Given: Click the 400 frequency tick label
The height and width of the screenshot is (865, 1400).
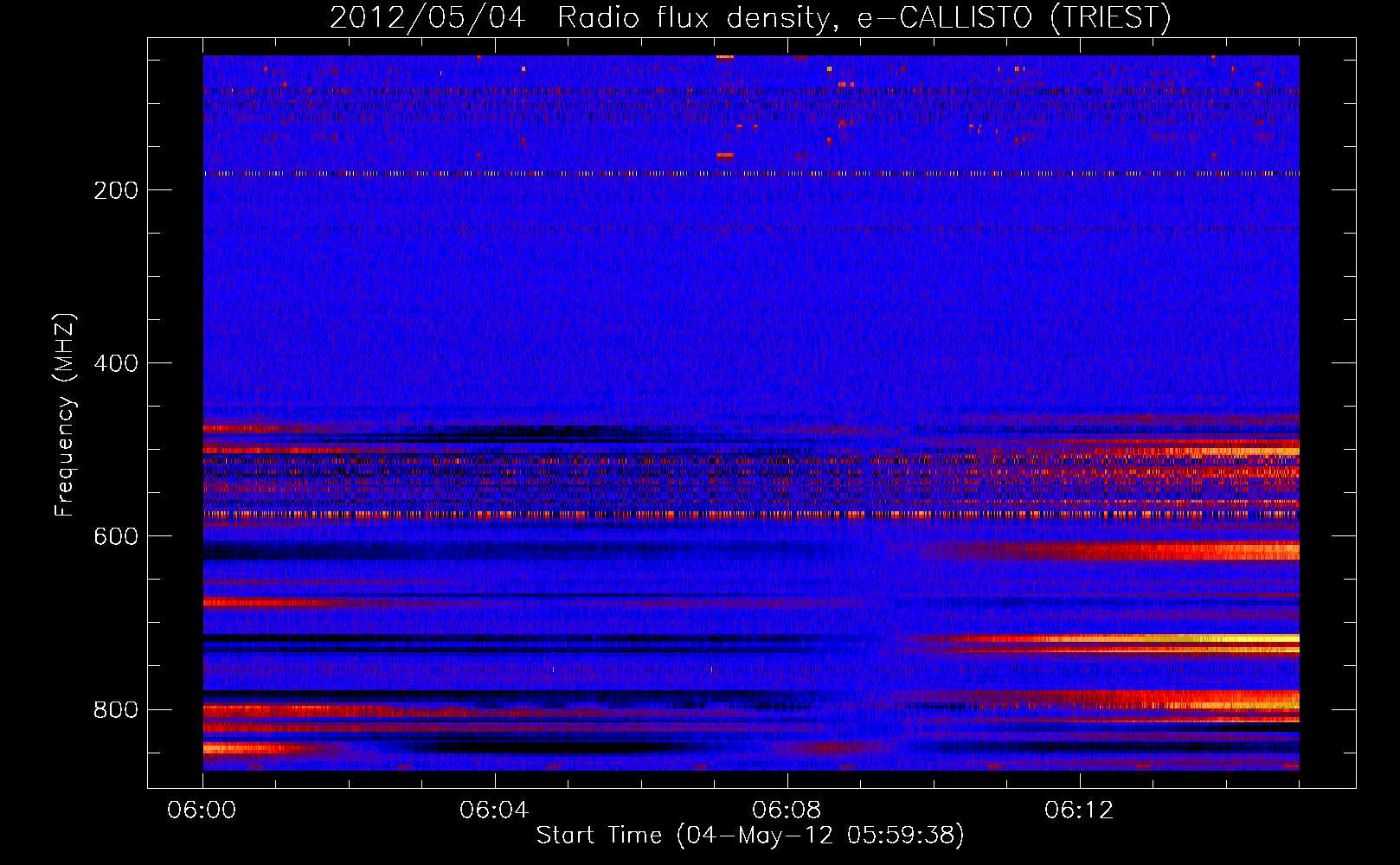Looking at the screenshot, I should (116, 363).
